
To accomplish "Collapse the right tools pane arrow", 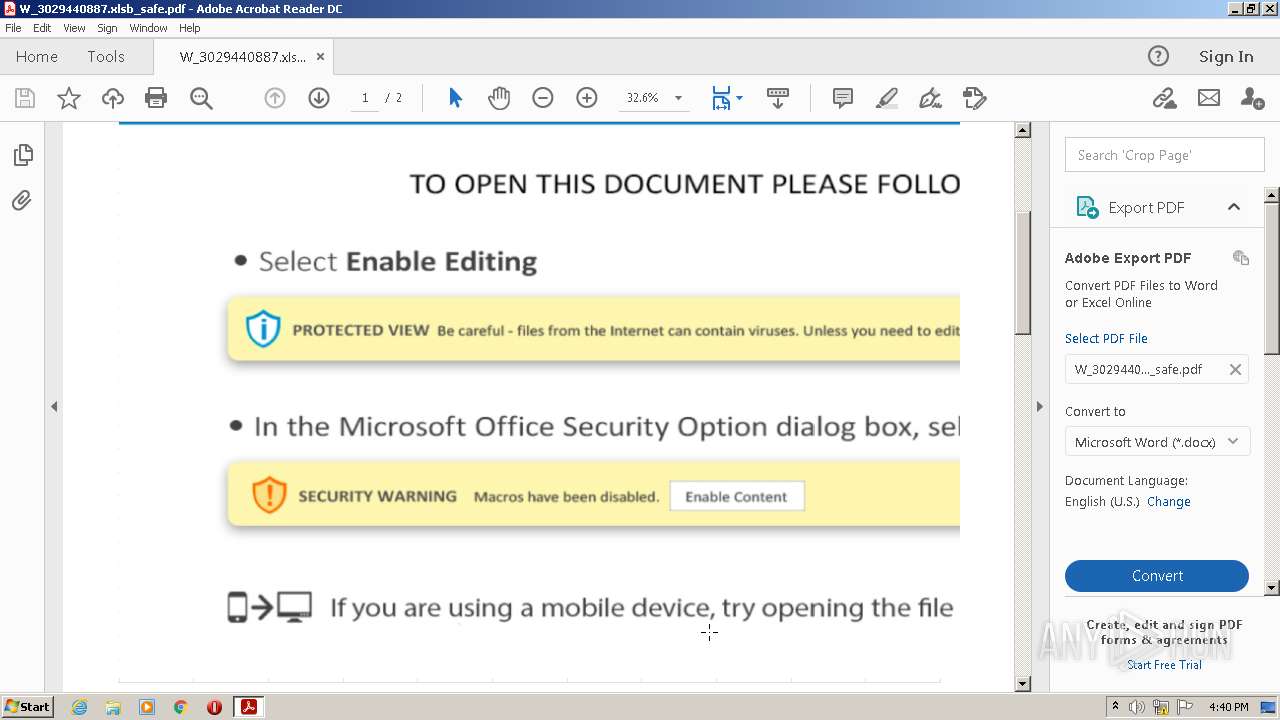I will click(1039, 406).
